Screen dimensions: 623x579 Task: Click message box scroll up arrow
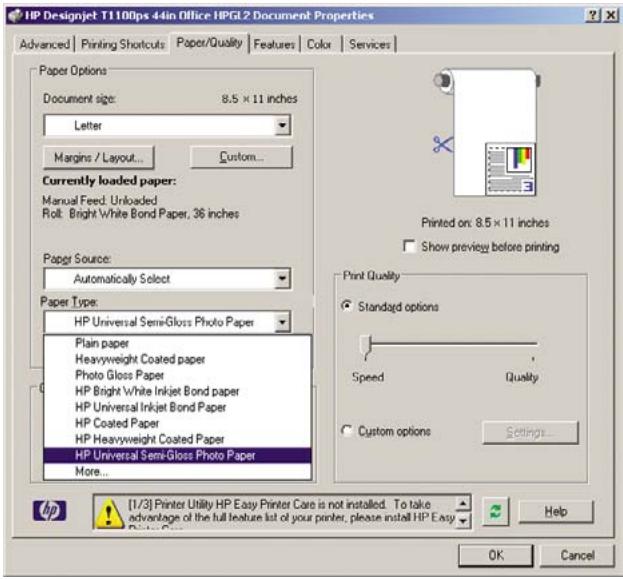click(463, 504)
